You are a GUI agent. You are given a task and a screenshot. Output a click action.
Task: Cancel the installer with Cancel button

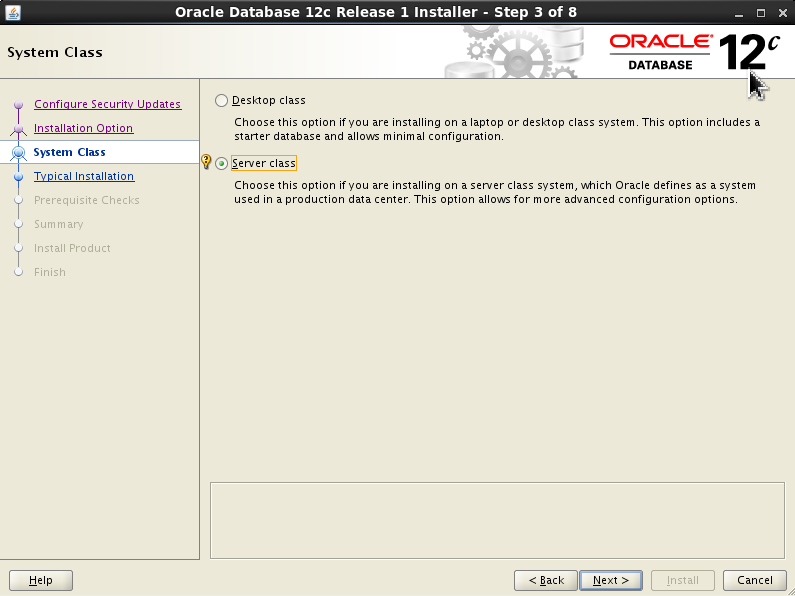(754, 580)
